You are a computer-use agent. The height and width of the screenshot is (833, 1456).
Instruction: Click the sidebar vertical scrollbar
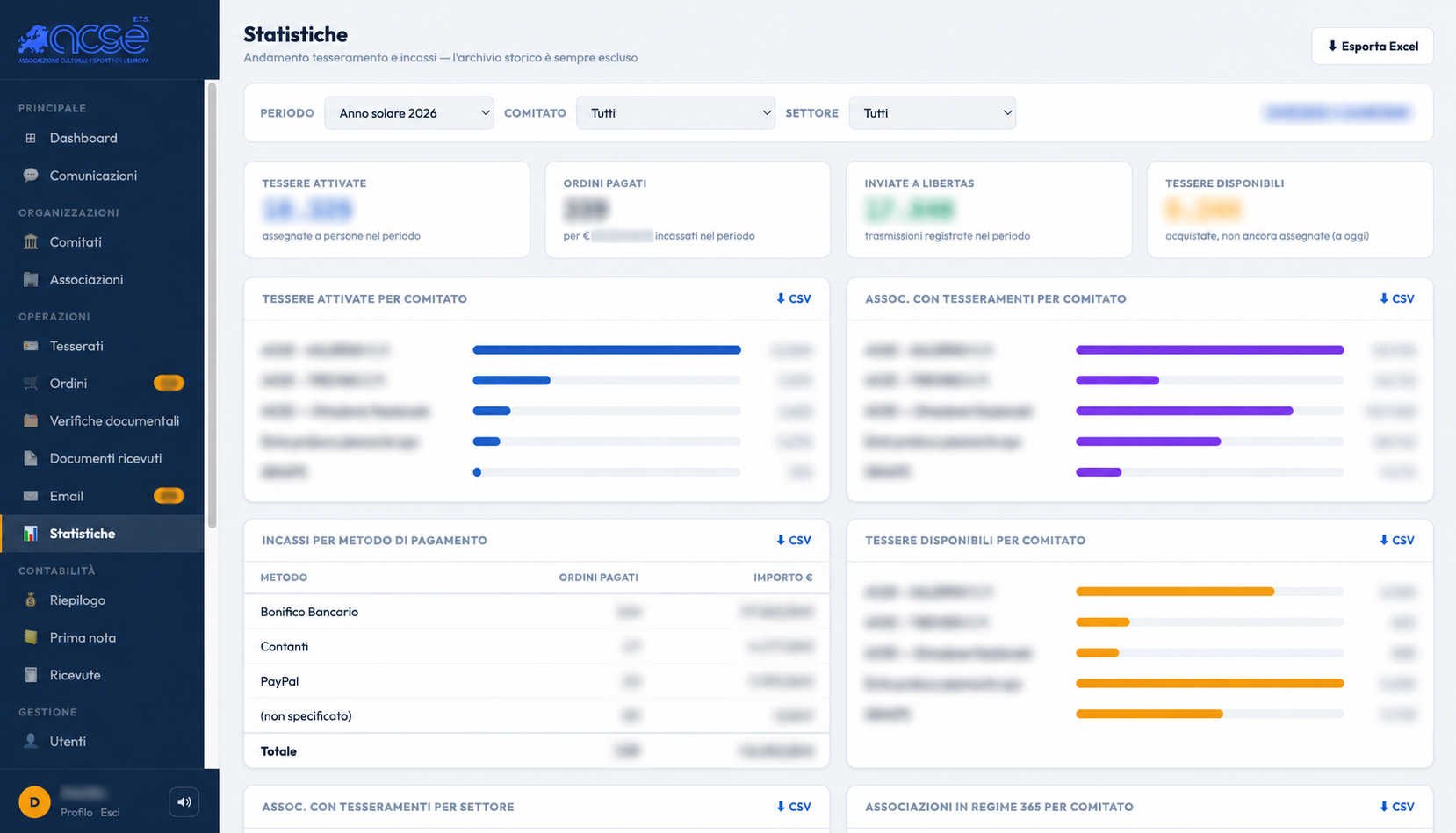[212, 305]
